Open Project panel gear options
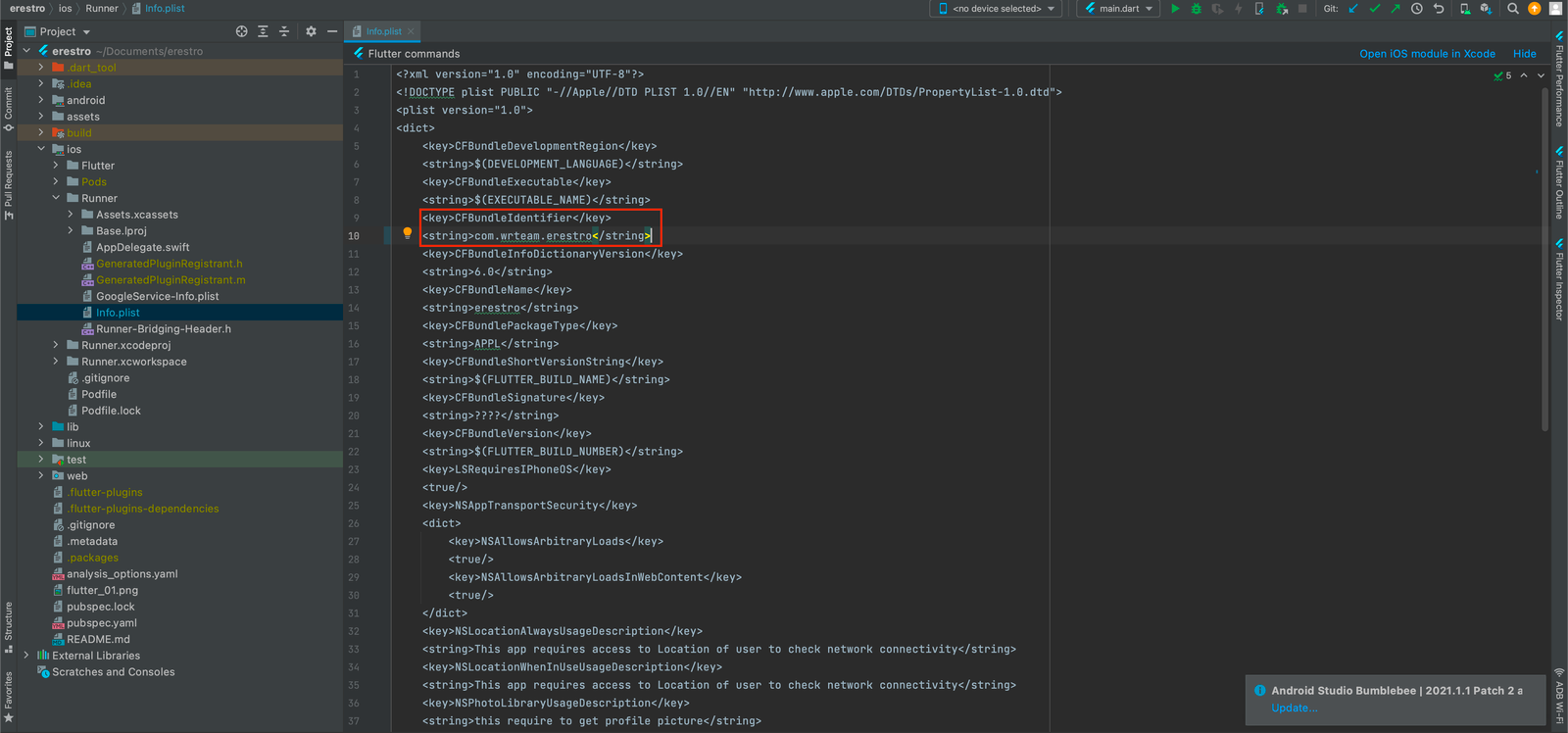 (x=311, y=31)
